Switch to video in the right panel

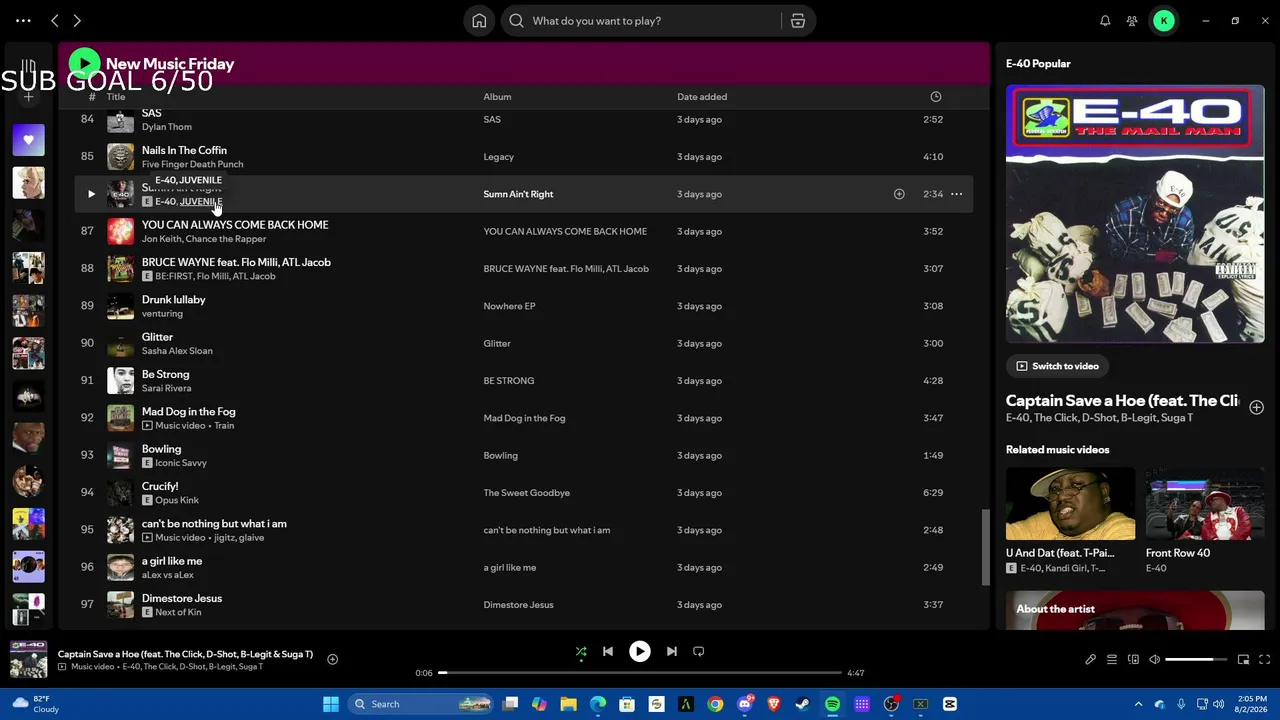[1057, 366]
